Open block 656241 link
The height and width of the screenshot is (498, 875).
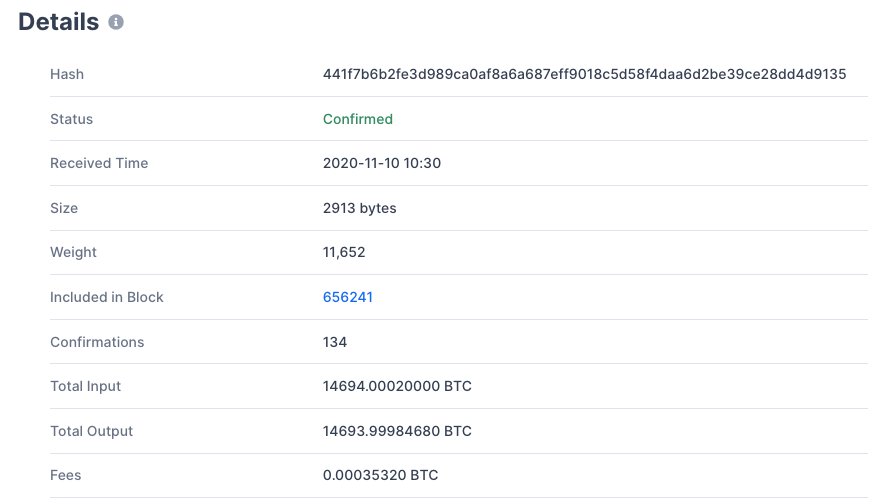[x=348, y=297]
